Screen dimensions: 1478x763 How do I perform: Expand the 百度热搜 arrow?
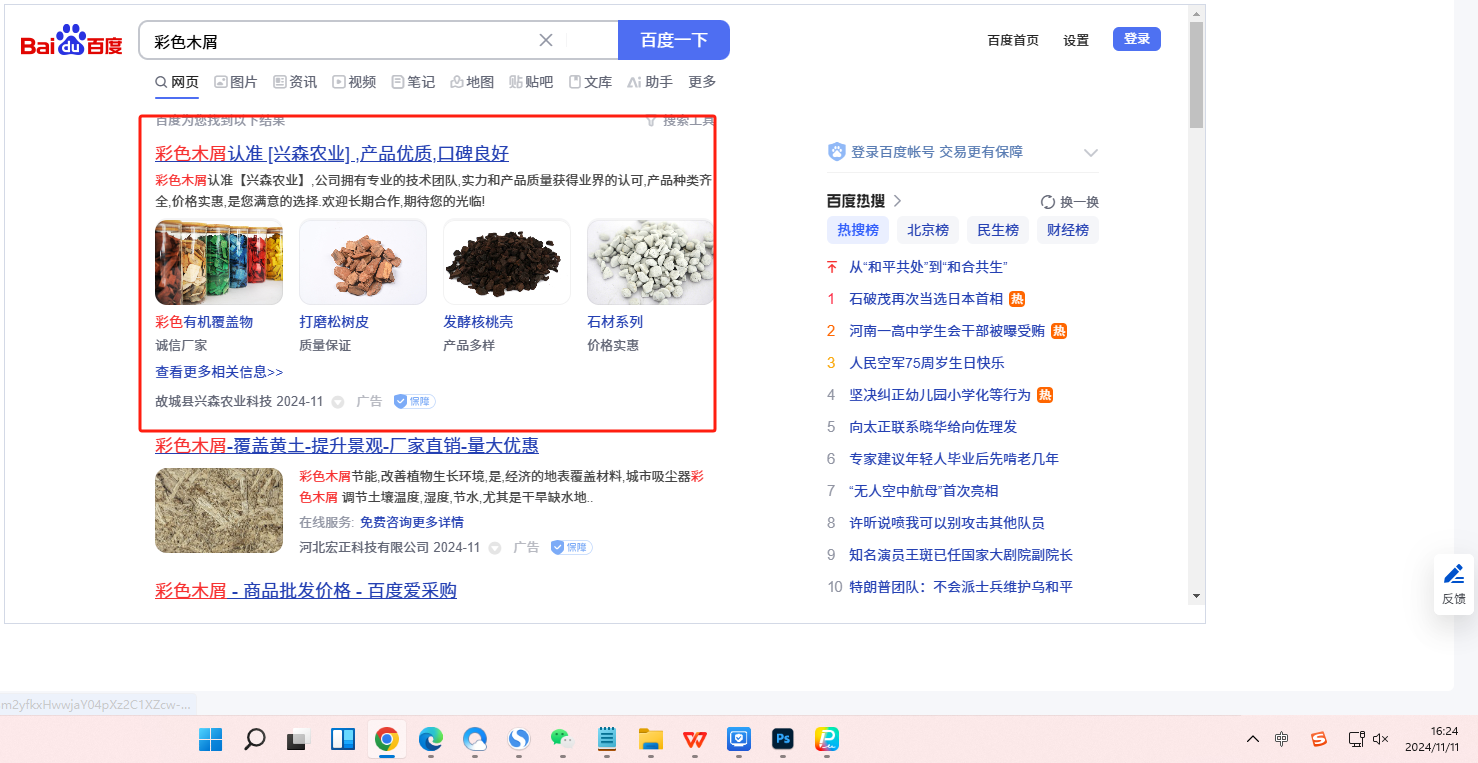pyautogui.click(x=898, y=201)
